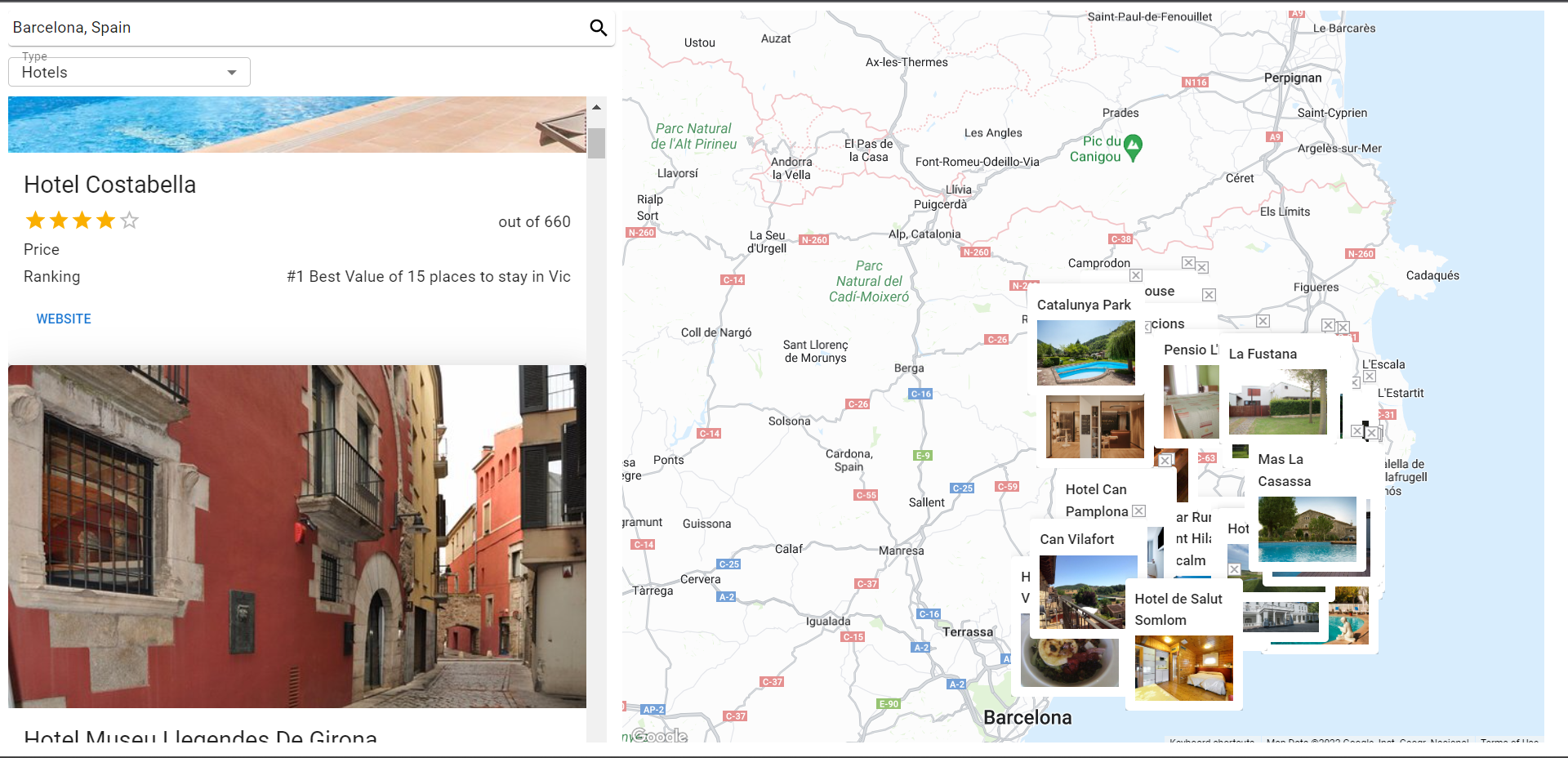Click the search magnifier icon
Image resolution: width=1568 pixels, height=758 pixels.
coord(599,28)
